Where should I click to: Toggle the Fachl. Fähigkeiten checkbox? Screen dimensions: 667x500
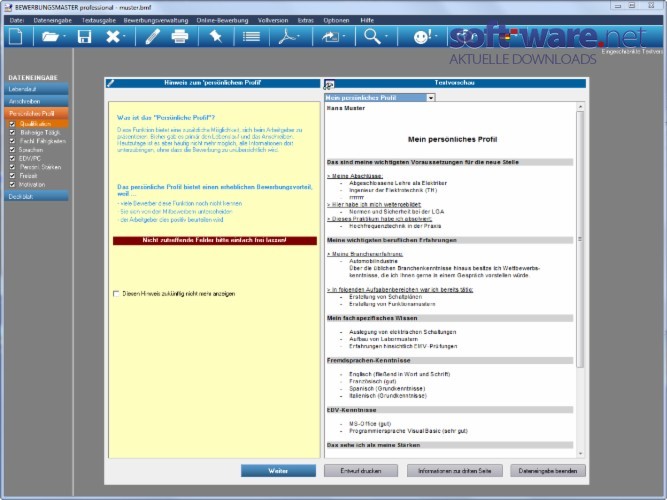coord(12,141)
